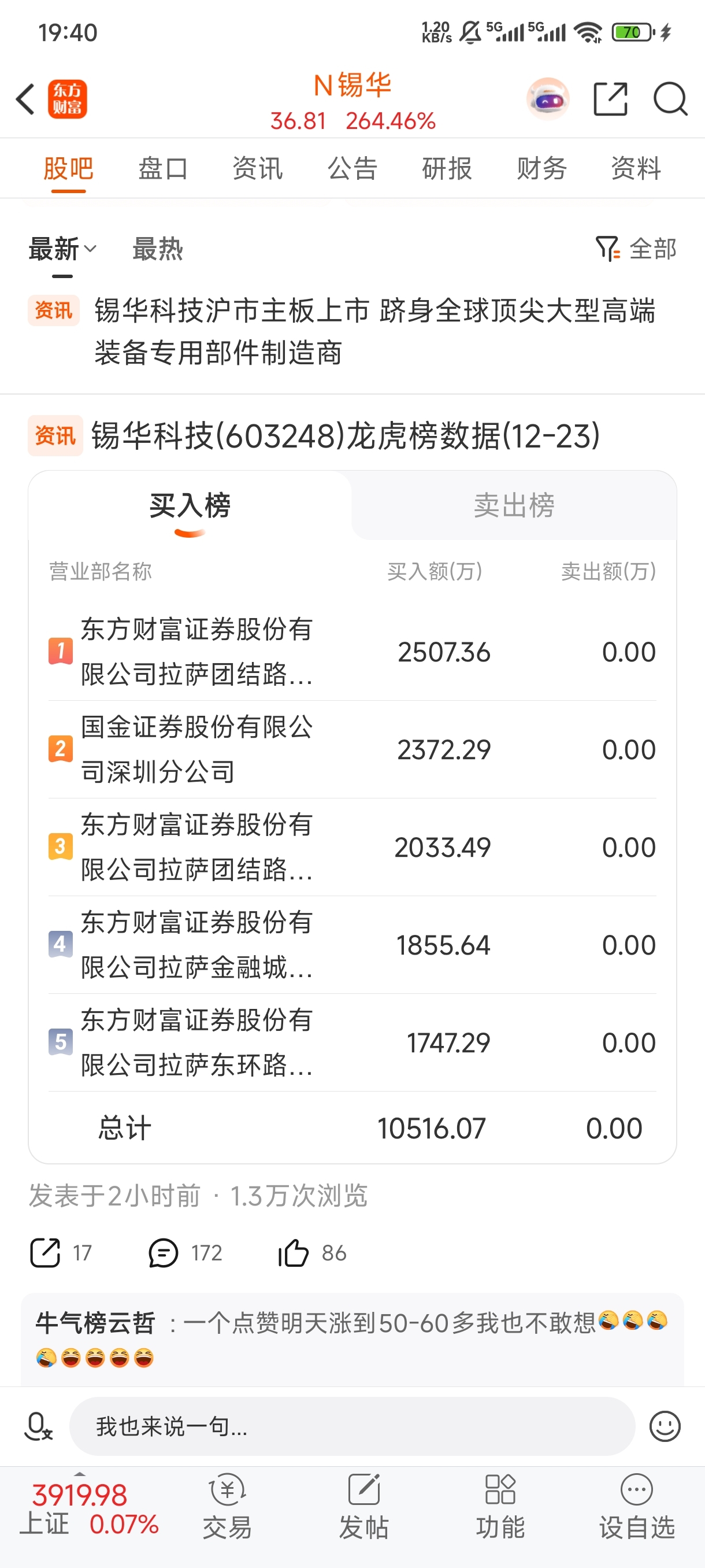The width and height of the screenshot is (705, 1568).
Task: Tap the voice input icon
Action: pyautogui.click(x=38, y=1426)
